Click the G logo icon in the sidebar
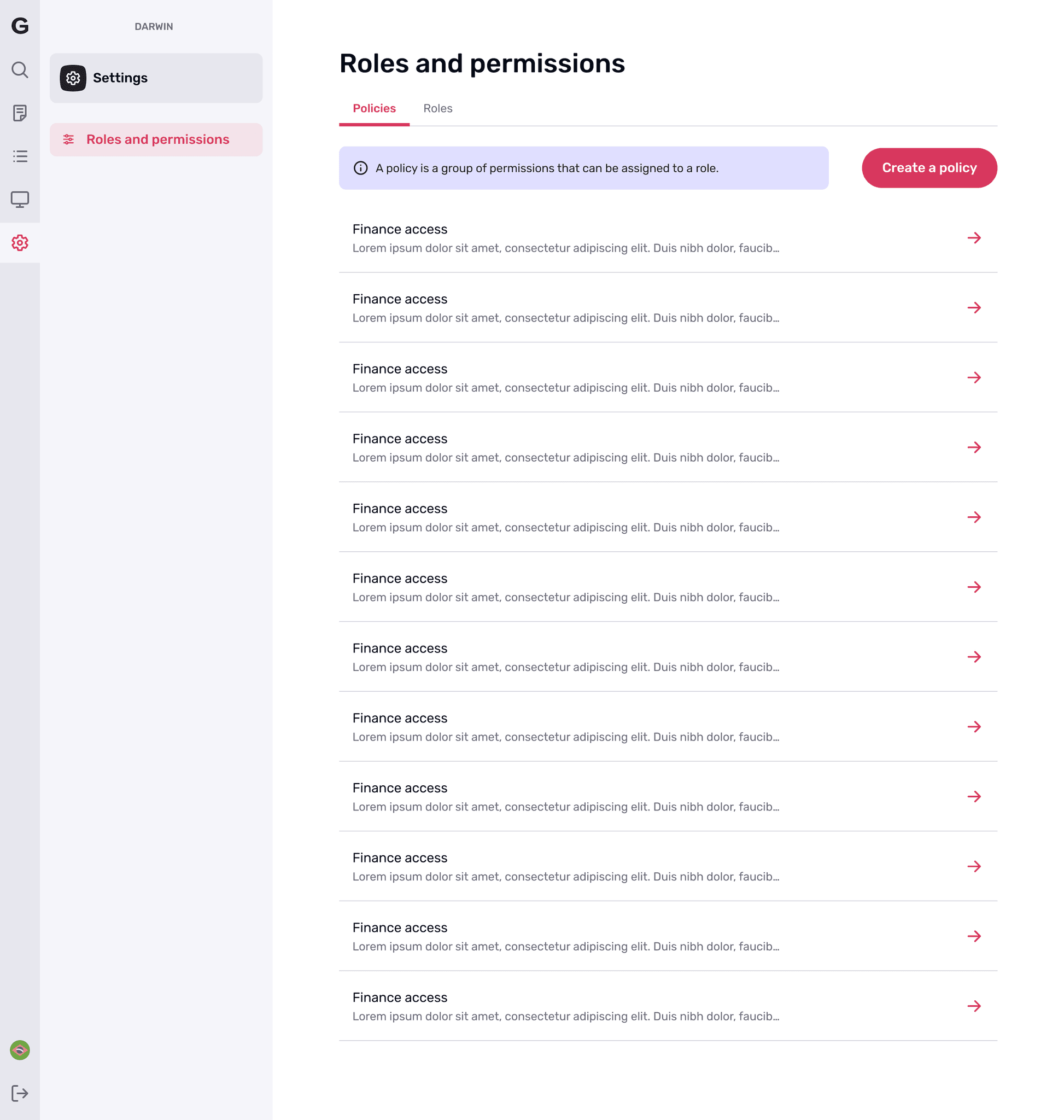Image resolution: width=1064 pixels, height=1120 pixels. tap(20, 26)
